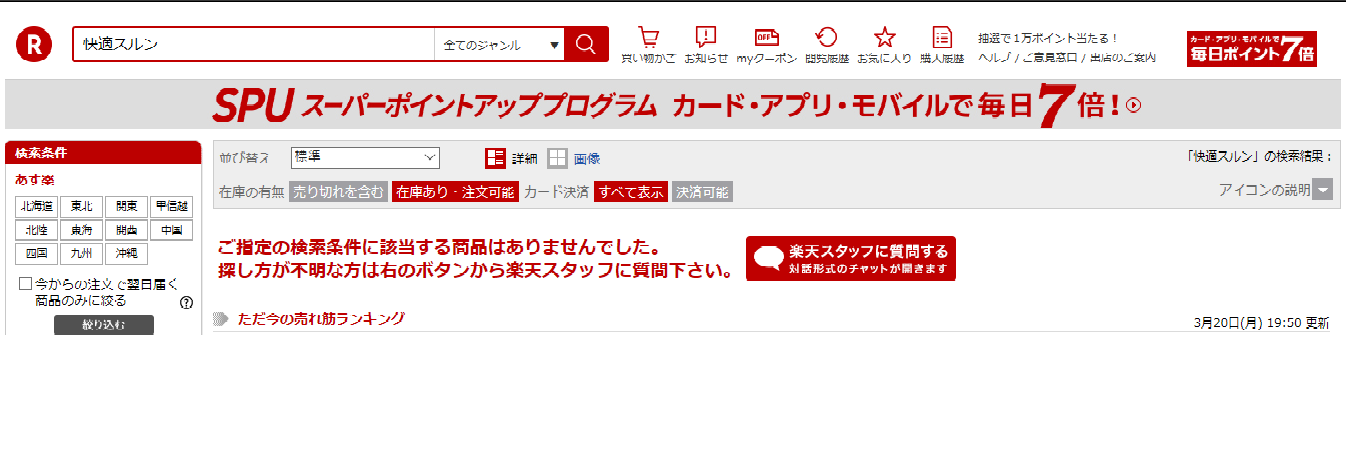Check 今からの注文で翌日届く checkbox
This screenshot has width=1346, height=460.
26,284
